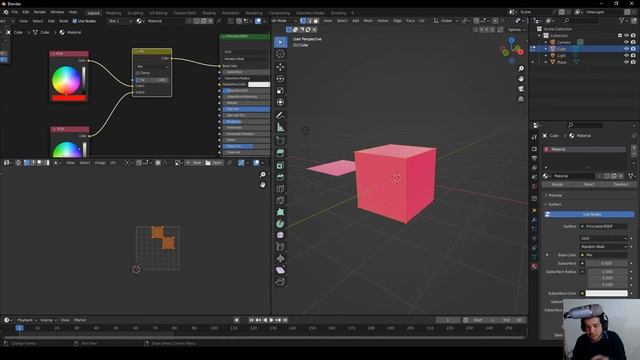Toggle the camera view icon in viewport
Screen dimensions: 640x360
[521, 89]
